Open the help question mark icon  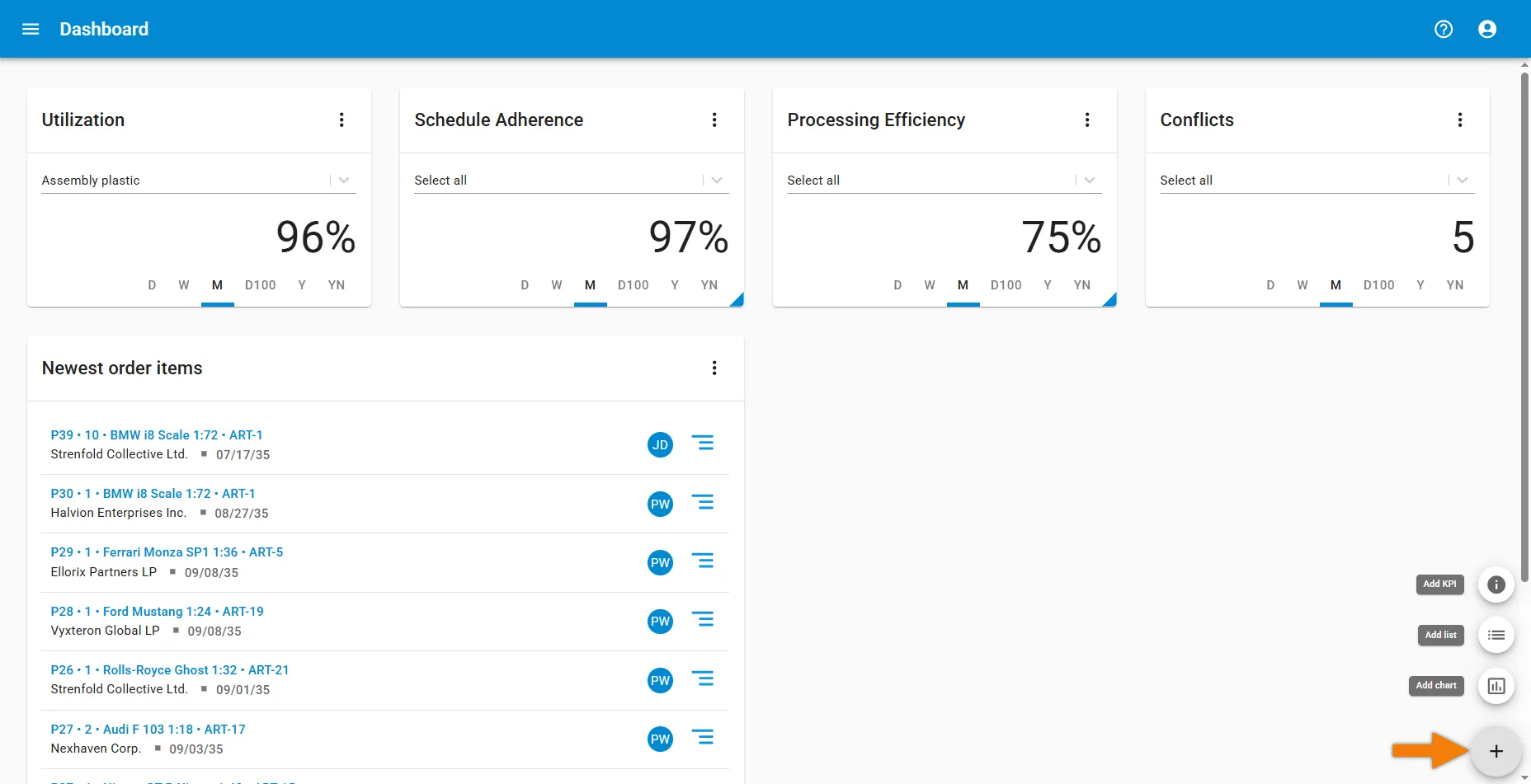click(1444, 29)
